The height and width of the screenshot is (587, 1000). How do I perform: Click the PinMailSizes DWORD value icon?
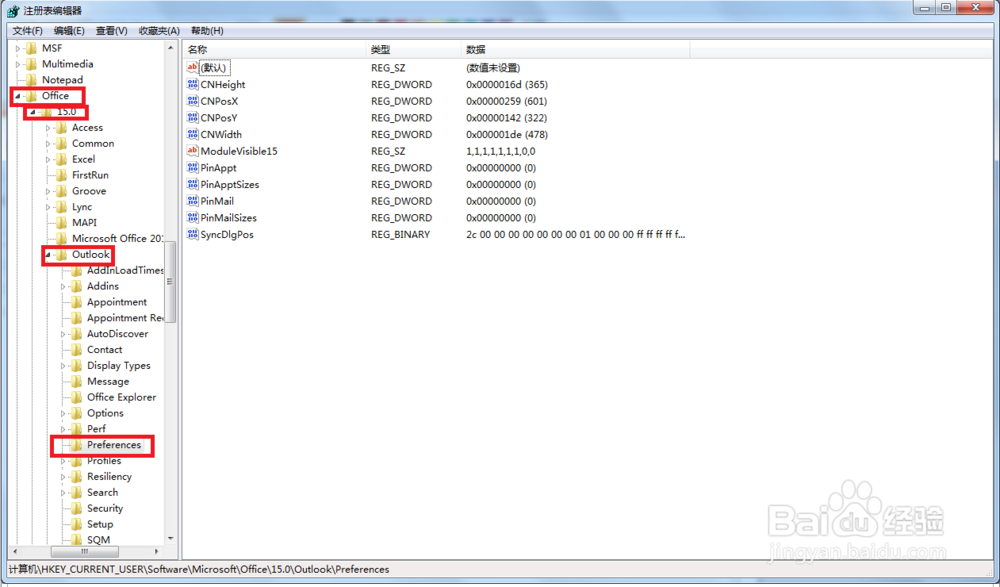pyautogui.click(x=193, y=217)
